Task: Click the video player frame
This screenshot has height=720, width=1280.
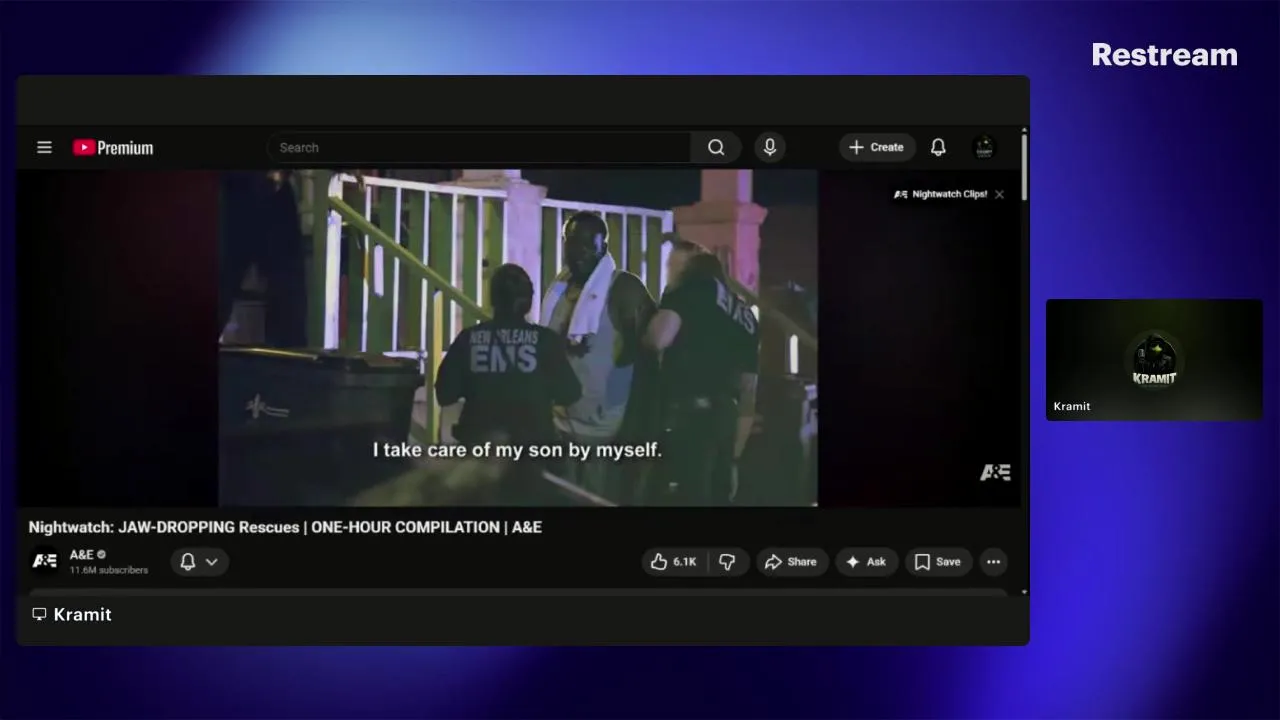Action: coord(518,338)
